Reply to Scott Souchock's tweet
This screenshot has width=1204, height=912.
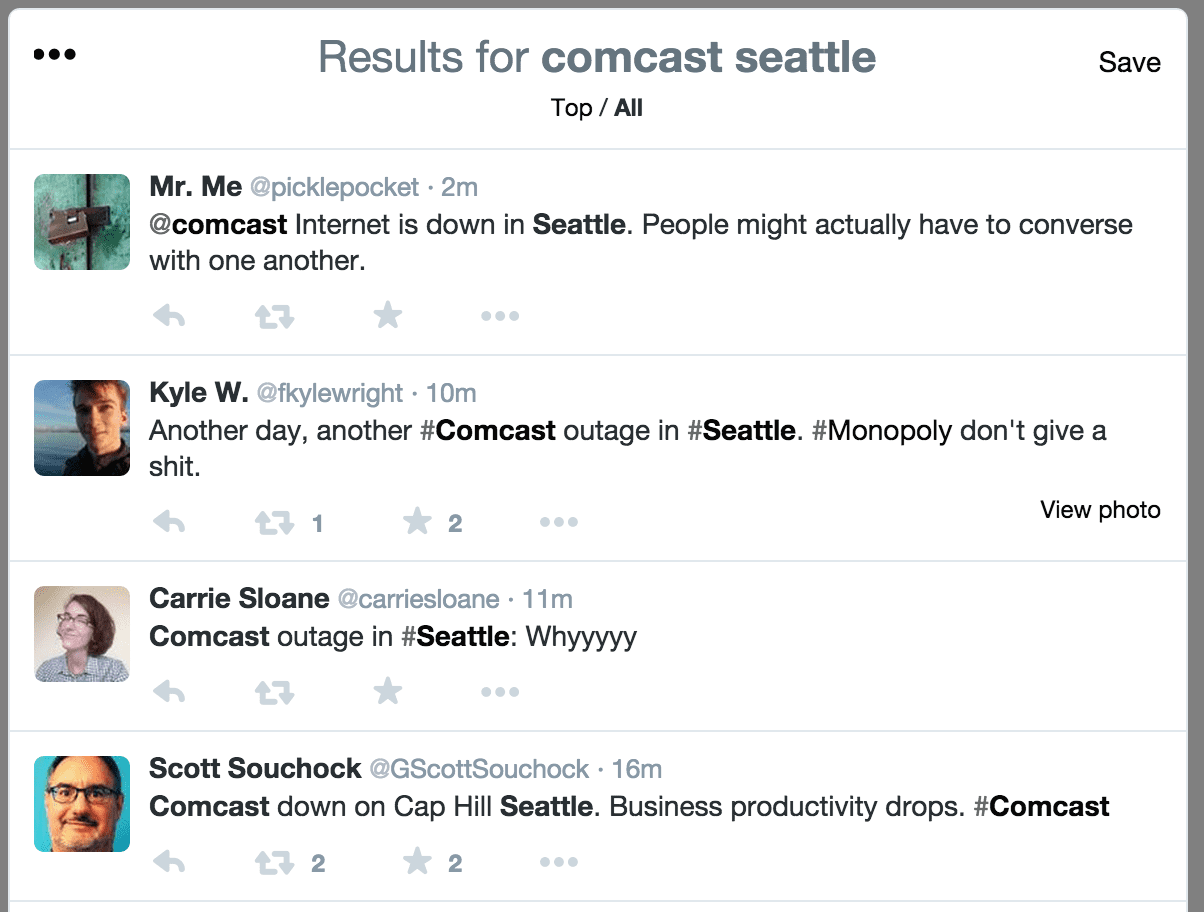point(169,862)
